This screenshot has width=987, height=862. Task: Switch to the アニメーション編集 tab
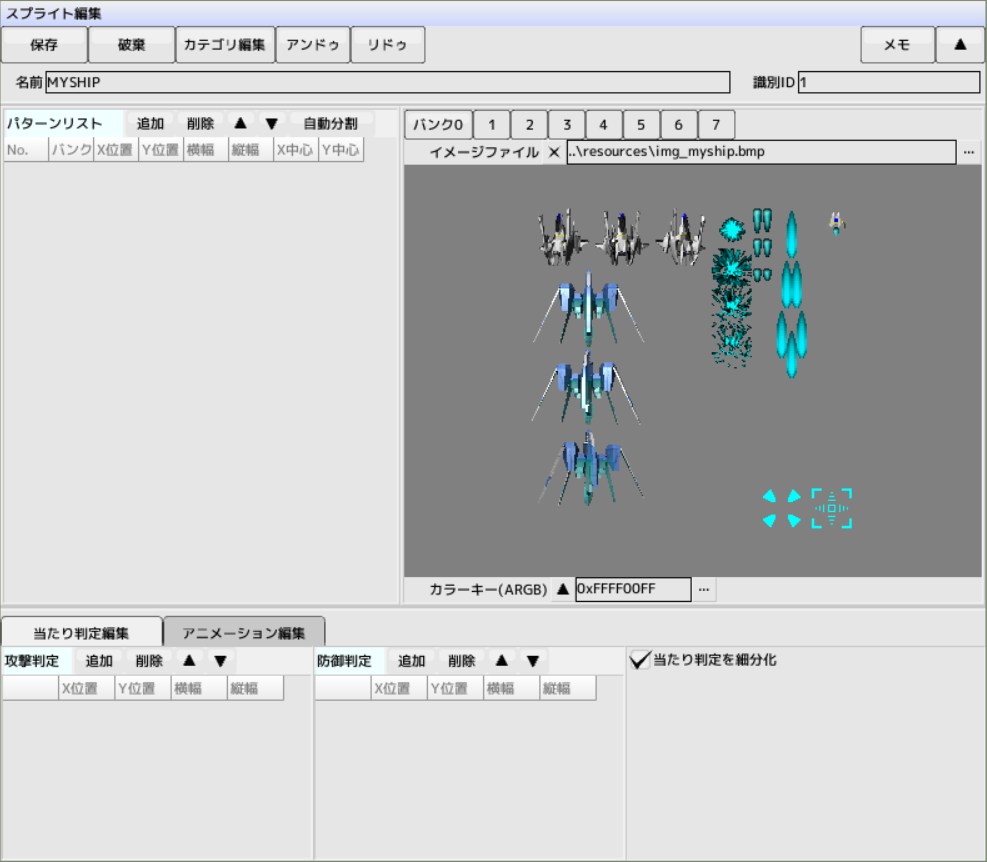pyautogui.click(x=244, y=633)
